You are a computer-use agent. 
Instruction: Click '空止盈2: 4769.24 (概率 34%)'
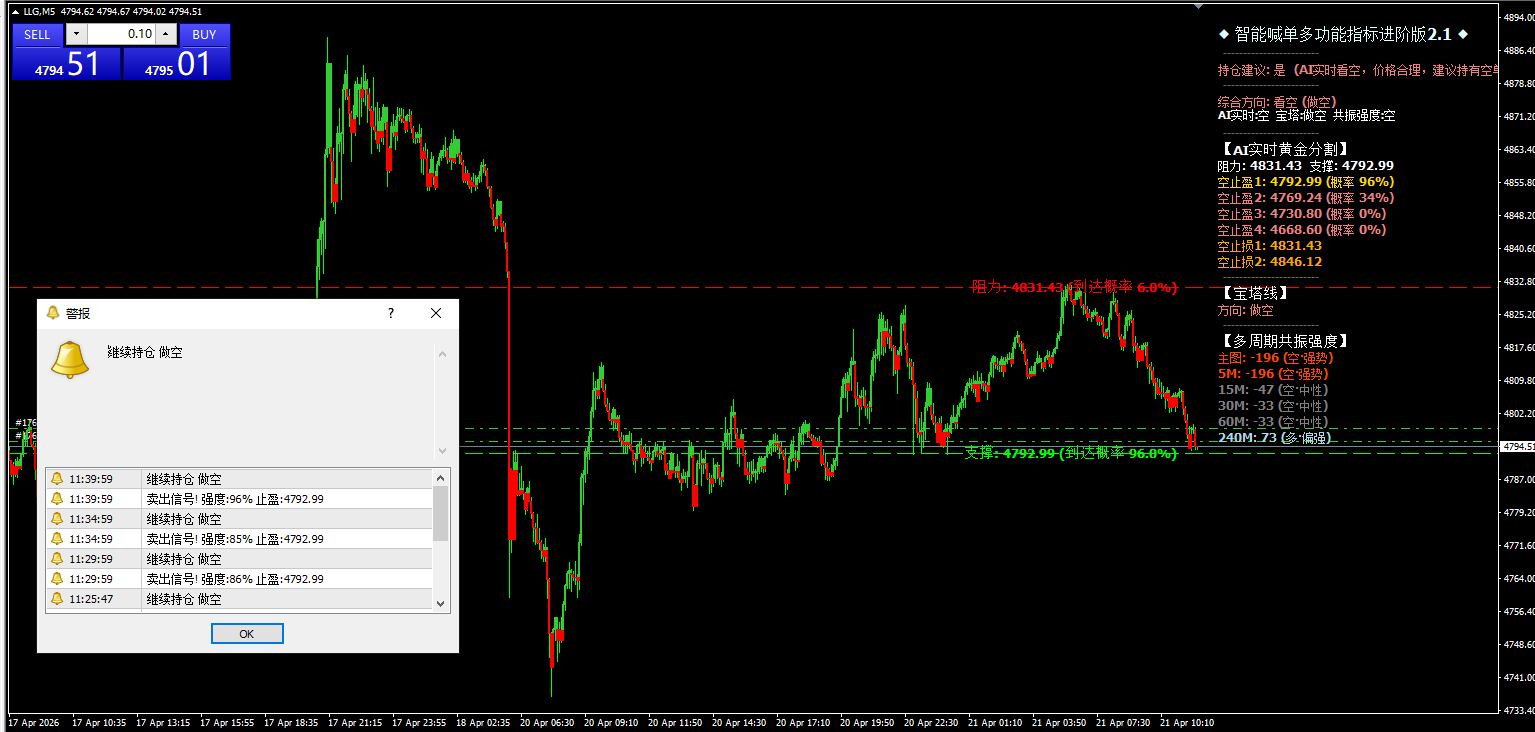[1305, 198]
